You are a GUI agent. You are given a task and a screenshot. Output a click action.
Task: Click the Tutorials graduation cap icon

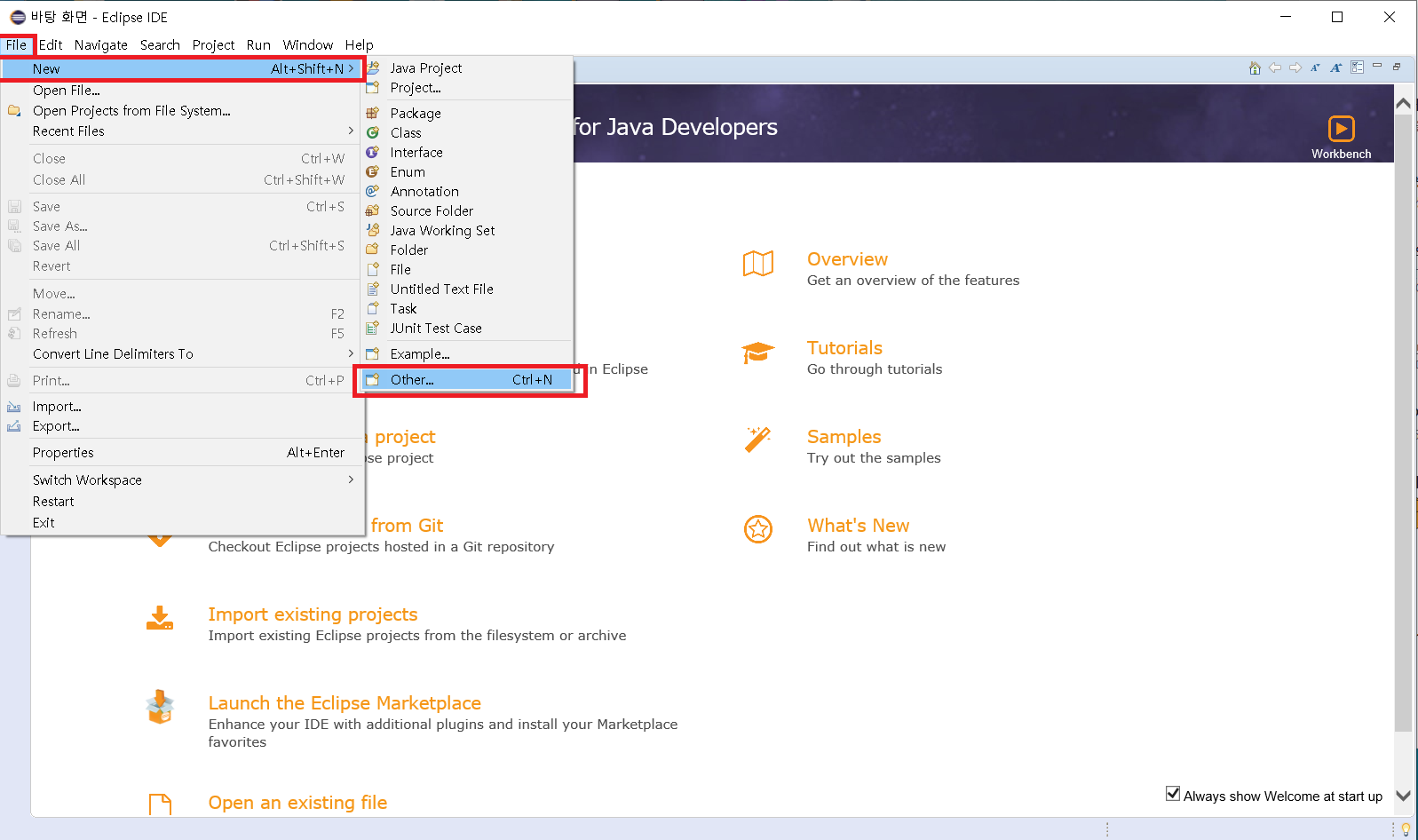[x=758, y=353]
